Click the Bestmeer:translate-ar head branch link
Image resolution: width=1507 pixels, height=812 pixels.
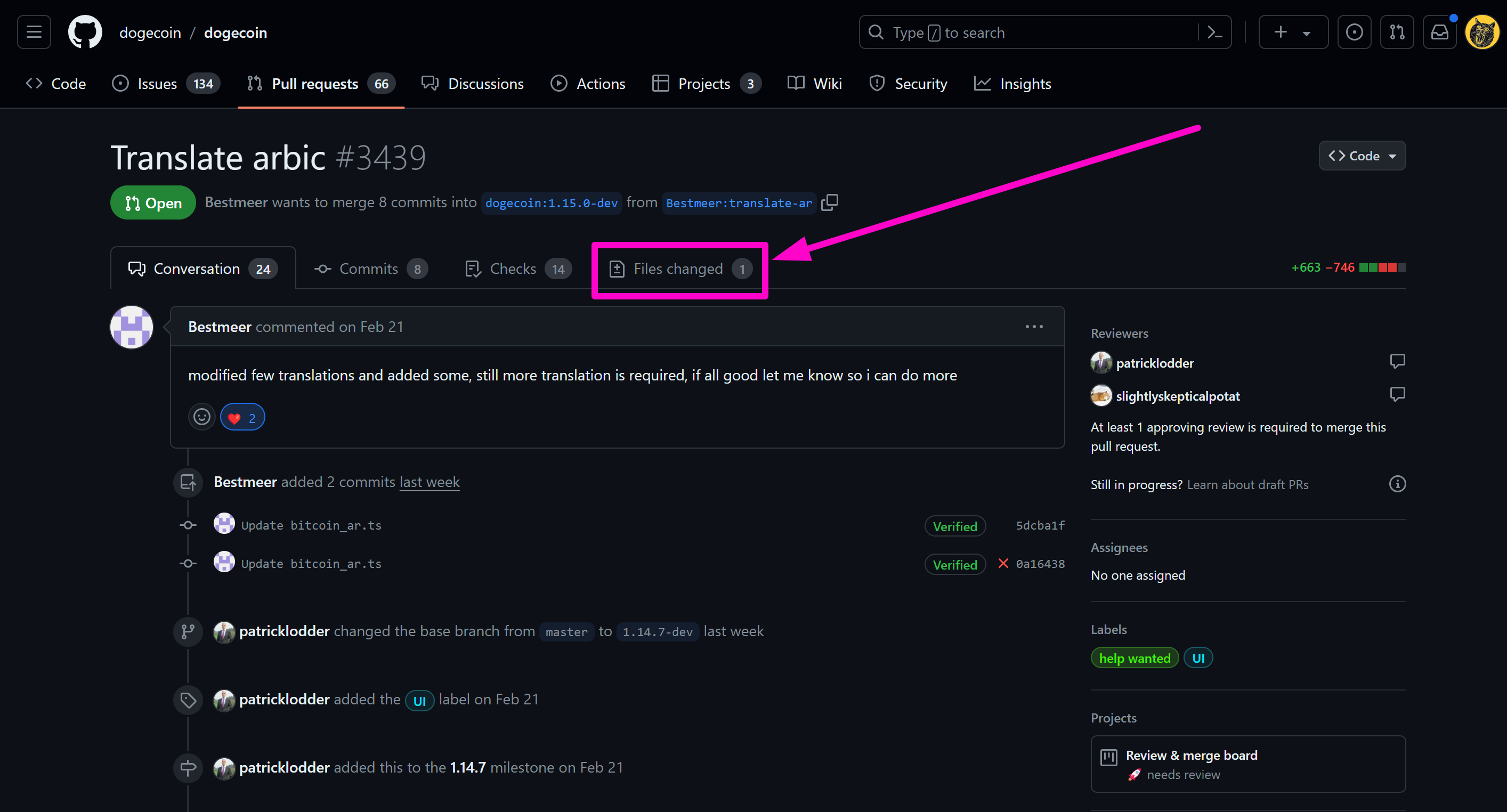pyautogui.click(x=739, y=203)
